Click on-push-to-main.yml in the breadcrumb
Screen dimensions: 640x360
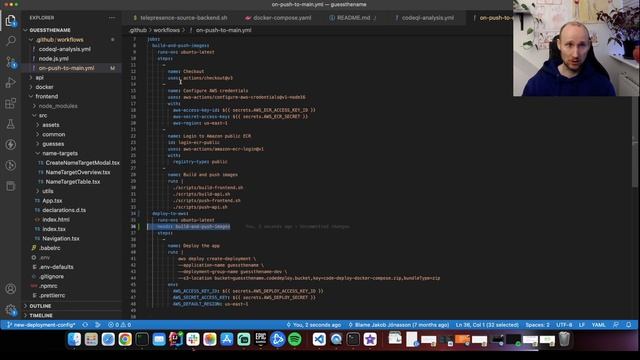tap(223, 30)
